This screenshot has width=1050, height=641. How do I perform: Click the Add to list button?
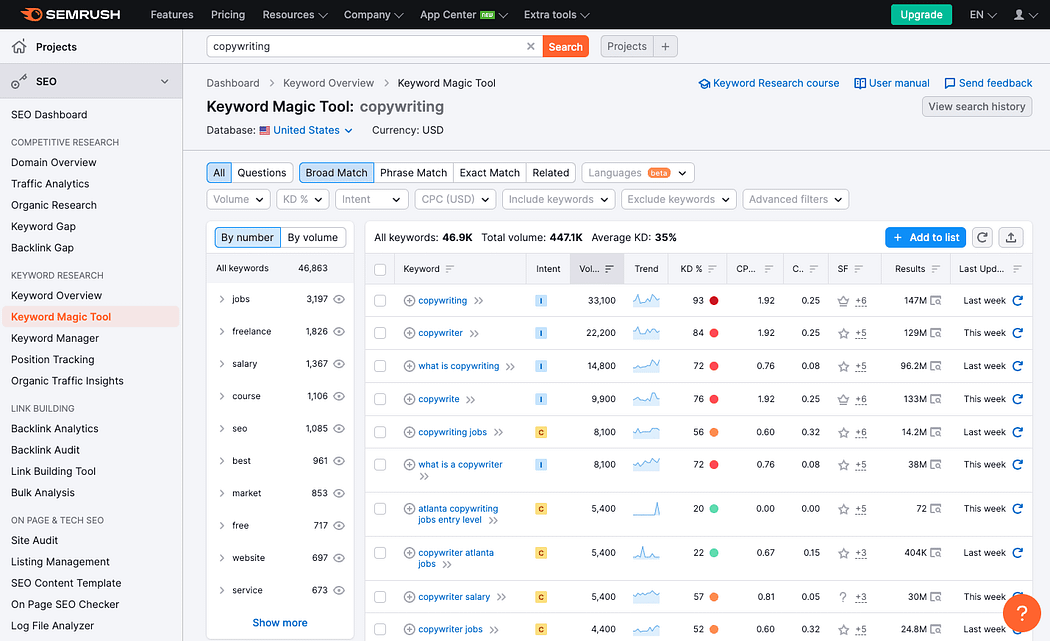click(x=925, y=237)
